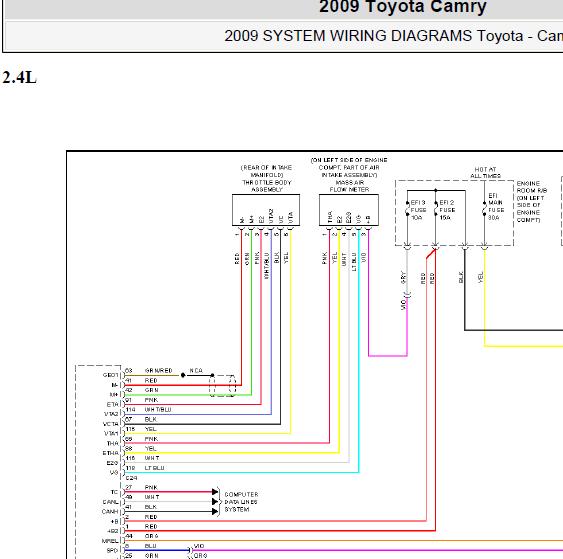The image size is (563, 559).
Task: Click pin number '27' beside the TC terminal
Action: pyautogui.click(x=129, y=488)
